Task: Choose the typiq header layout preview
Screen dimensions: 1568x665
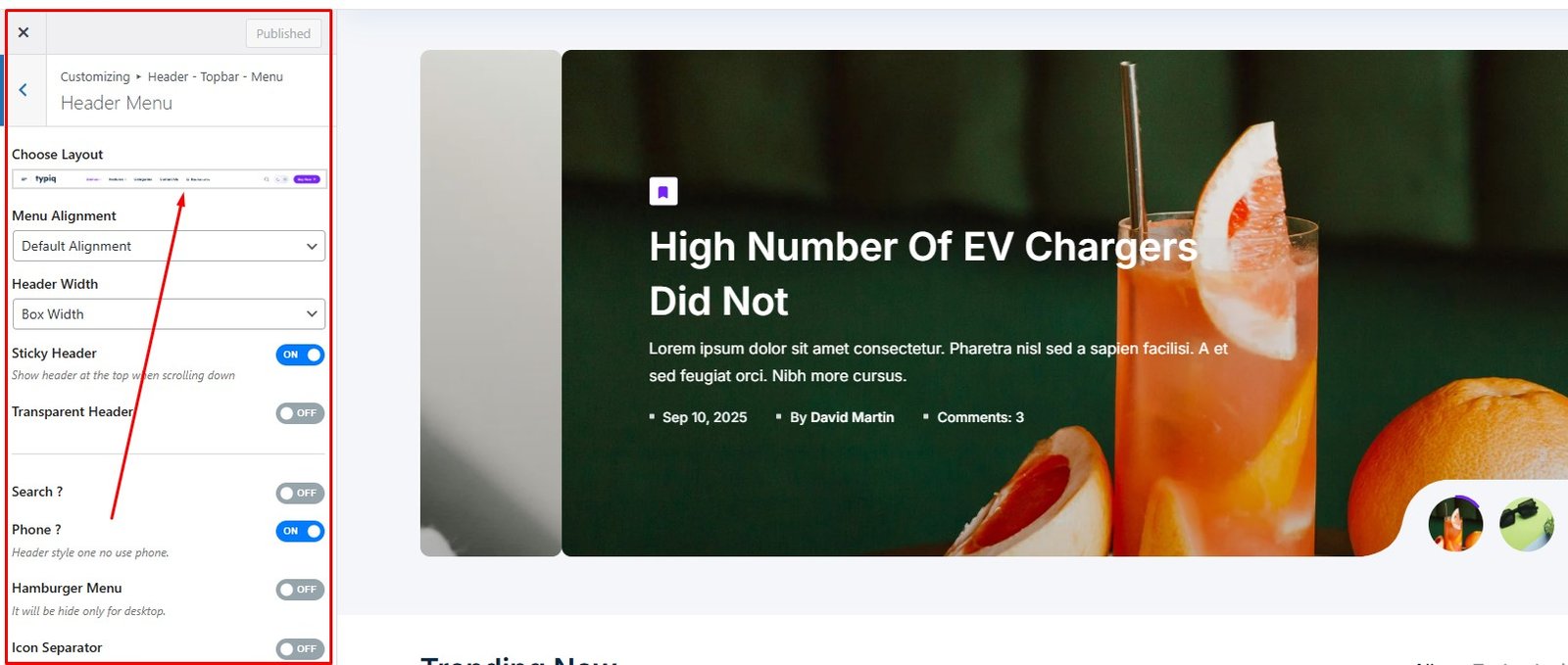Action: [169, 179]
